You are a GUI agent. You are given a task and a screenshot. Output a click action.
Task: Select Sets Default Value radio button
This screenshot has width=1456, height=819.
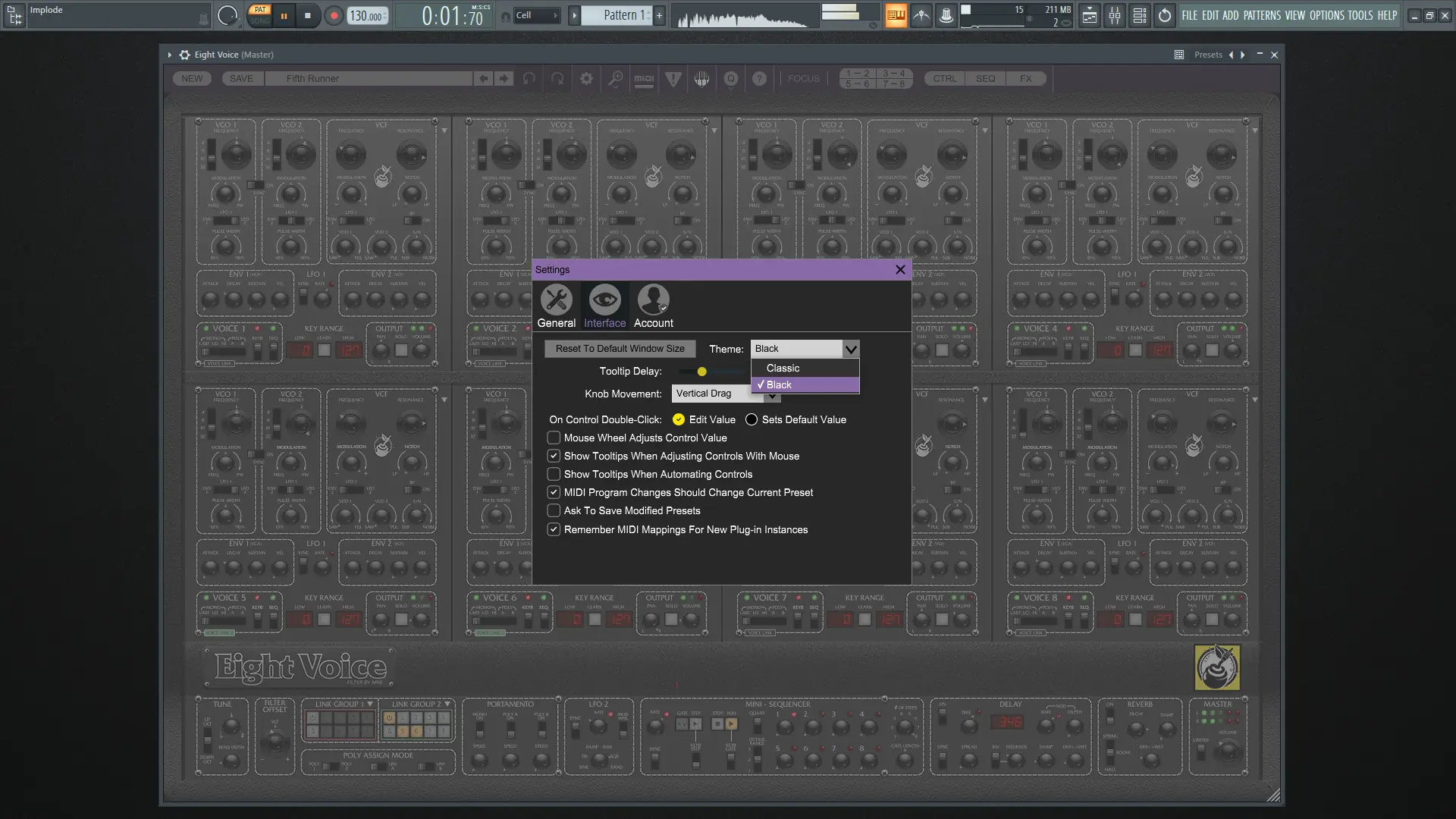tap(752, 420)
